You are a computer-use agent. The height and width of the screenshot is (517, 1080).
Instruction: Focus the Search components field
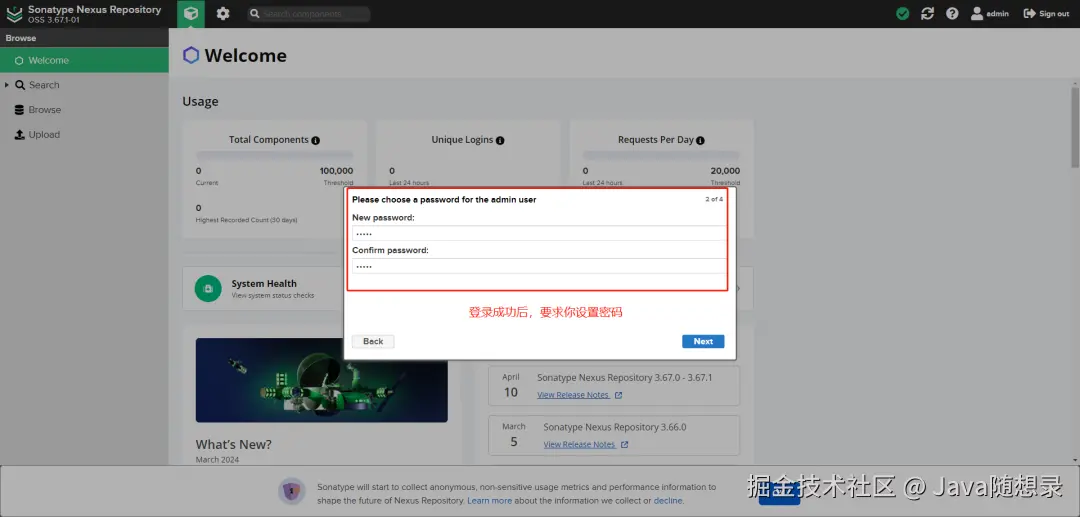[309, 14]
